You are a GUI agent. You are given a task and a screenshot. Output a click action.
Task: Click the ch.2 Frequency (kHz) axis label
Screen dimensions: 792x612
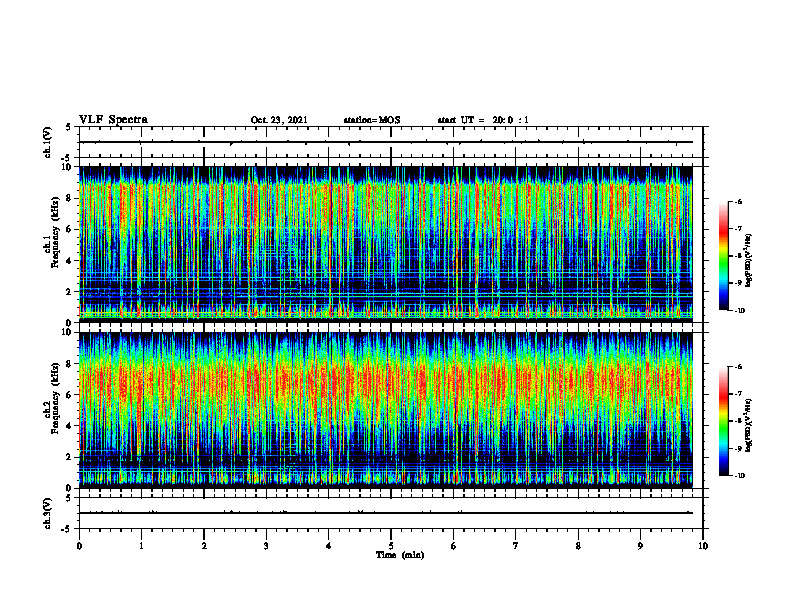click(x=53, y=398)
